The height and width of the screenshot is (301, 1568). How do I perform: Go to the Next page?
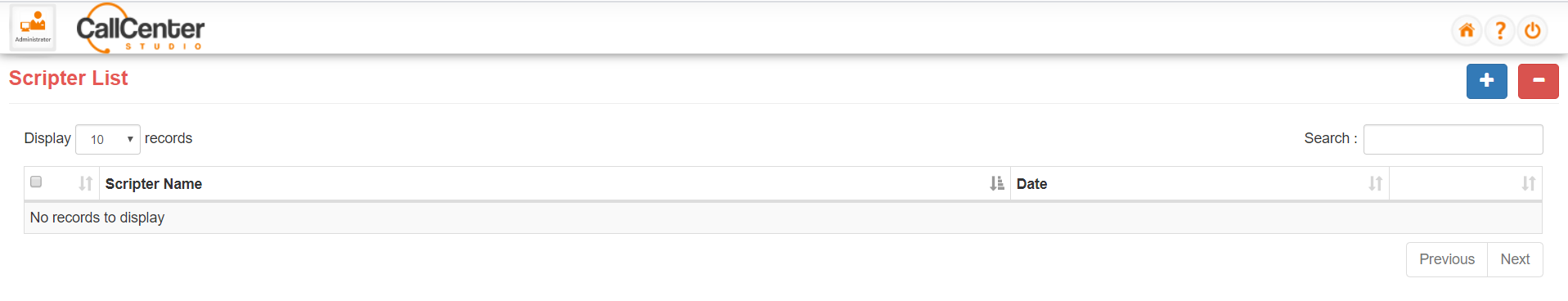(1515, 259)
